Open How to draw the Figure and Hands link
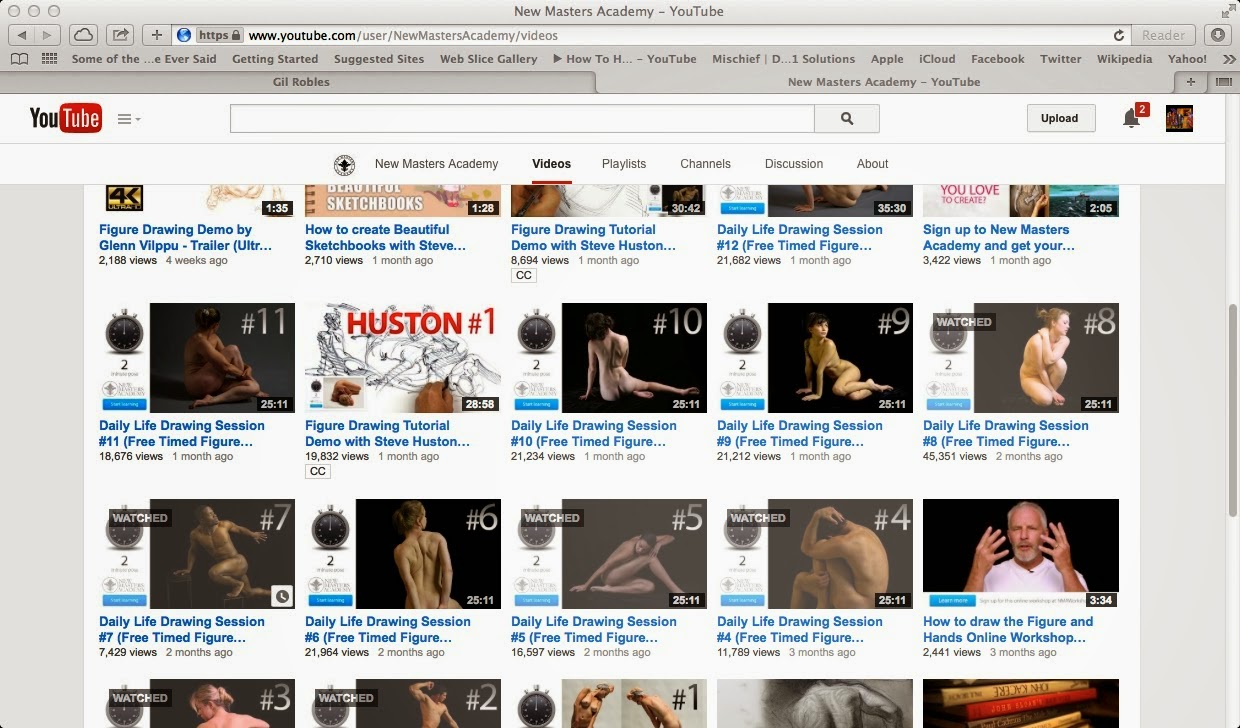1240x728 pixels. (x=1008, y=629)
